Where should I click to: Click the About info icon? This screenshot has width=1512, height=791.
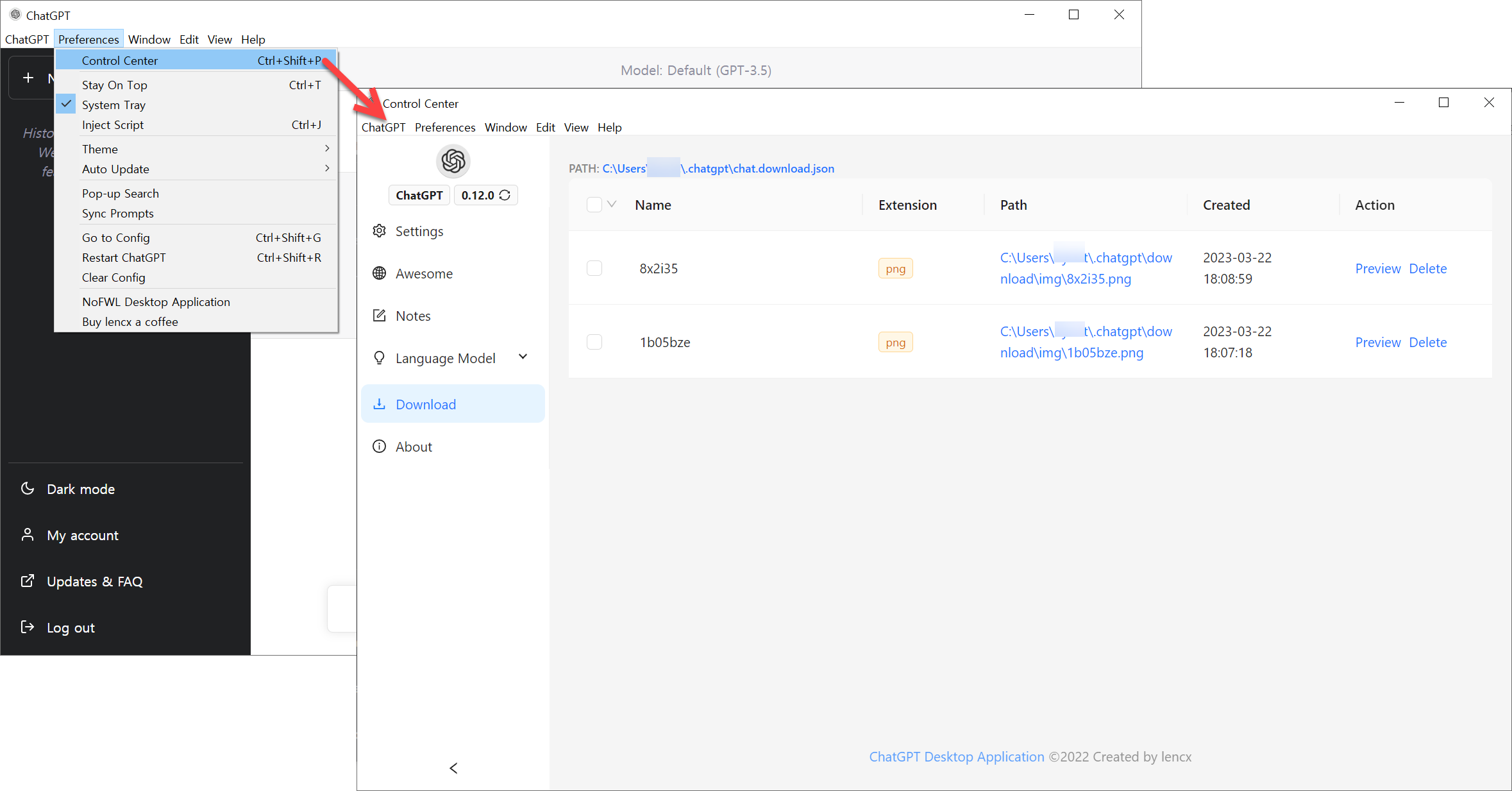(x=380, y=447)
